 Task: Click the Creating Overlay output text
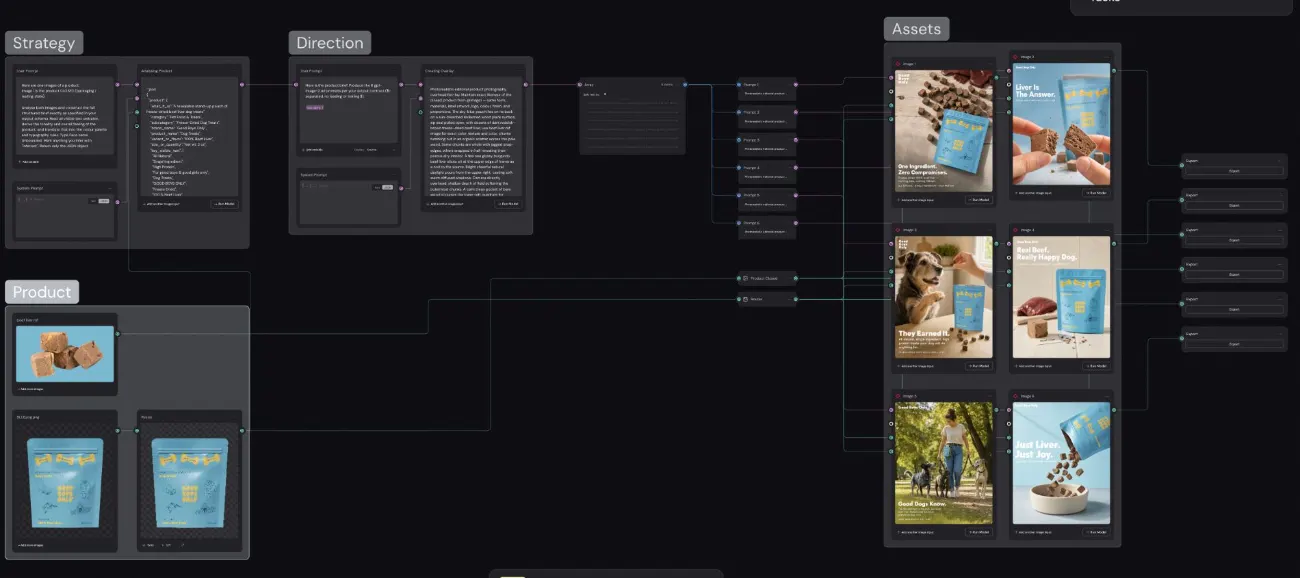pyautogui.click(x=473, y=136)
